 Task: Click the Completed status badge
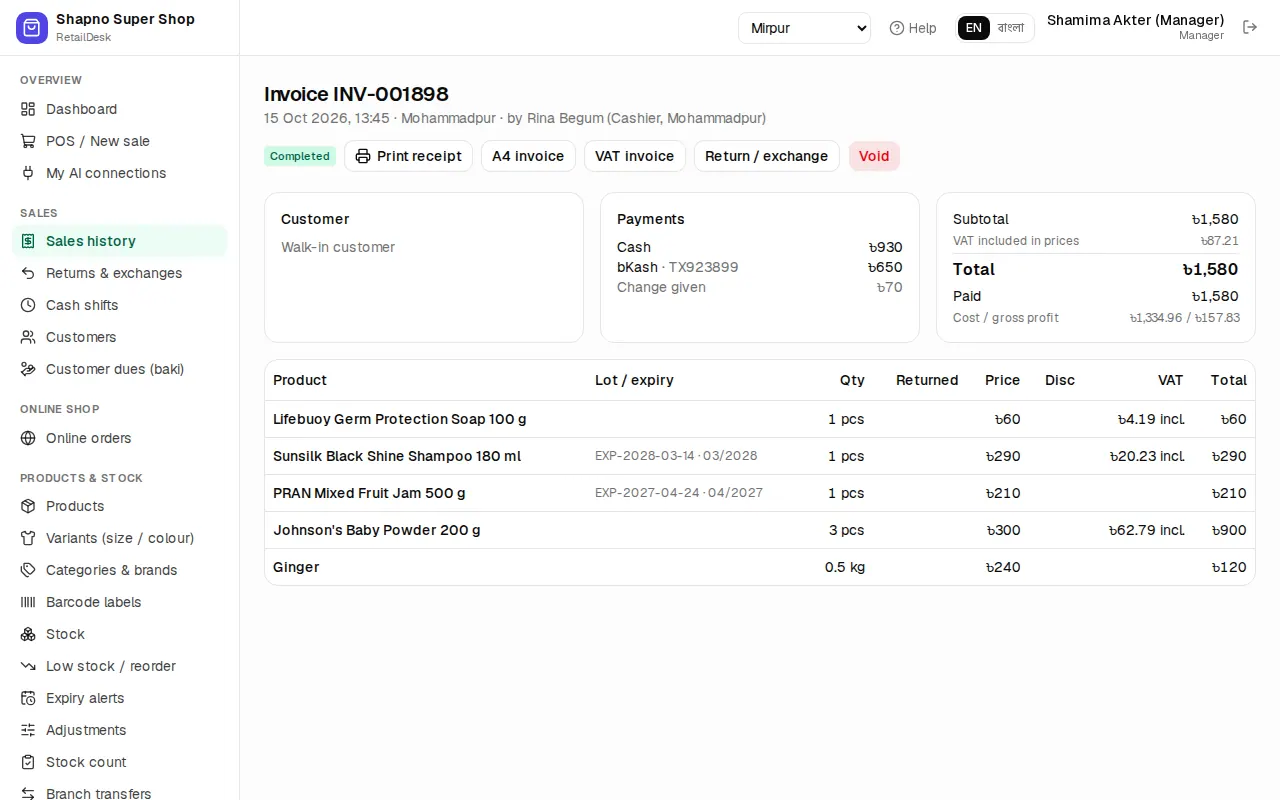coord(300,156)
